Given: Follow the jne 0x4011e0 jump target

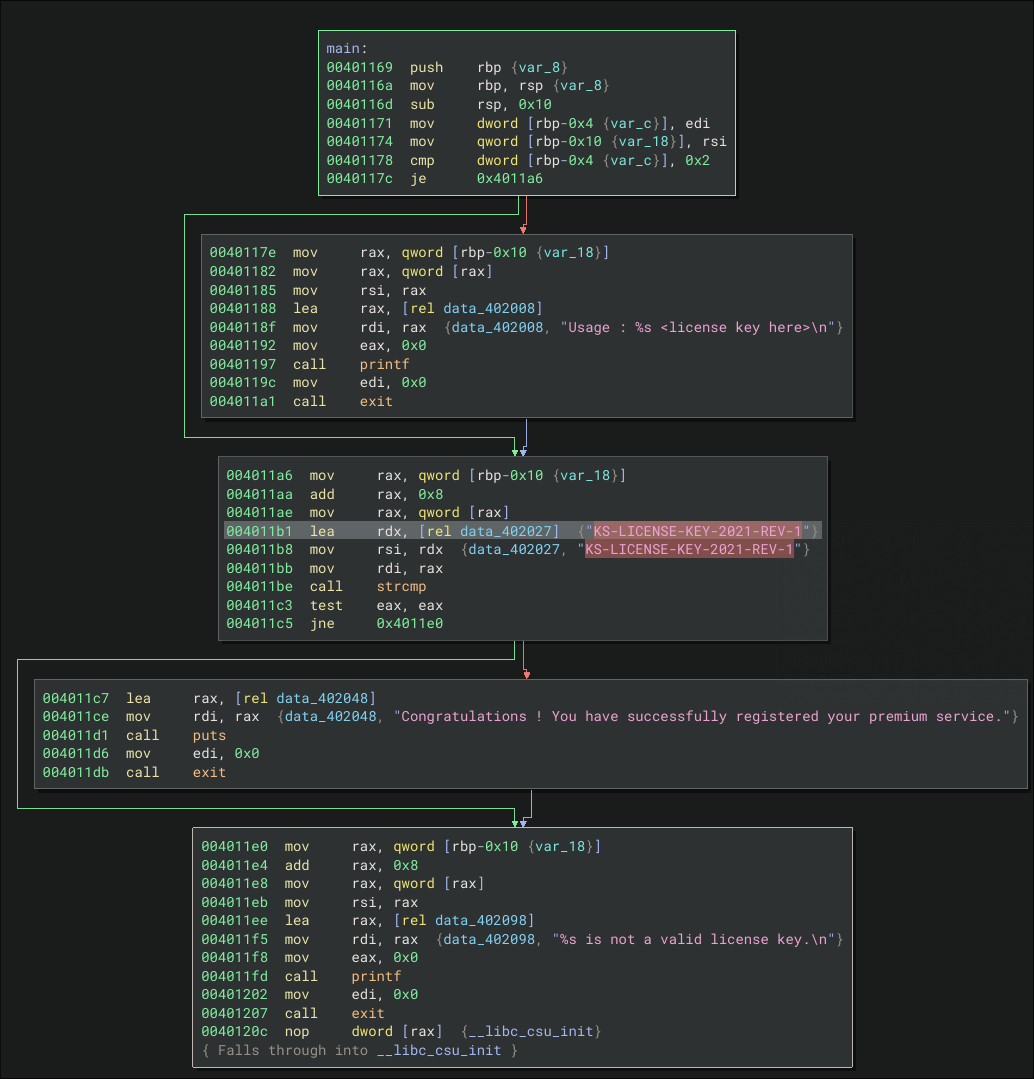Looking at the screenshot, I should click(409, 623).
